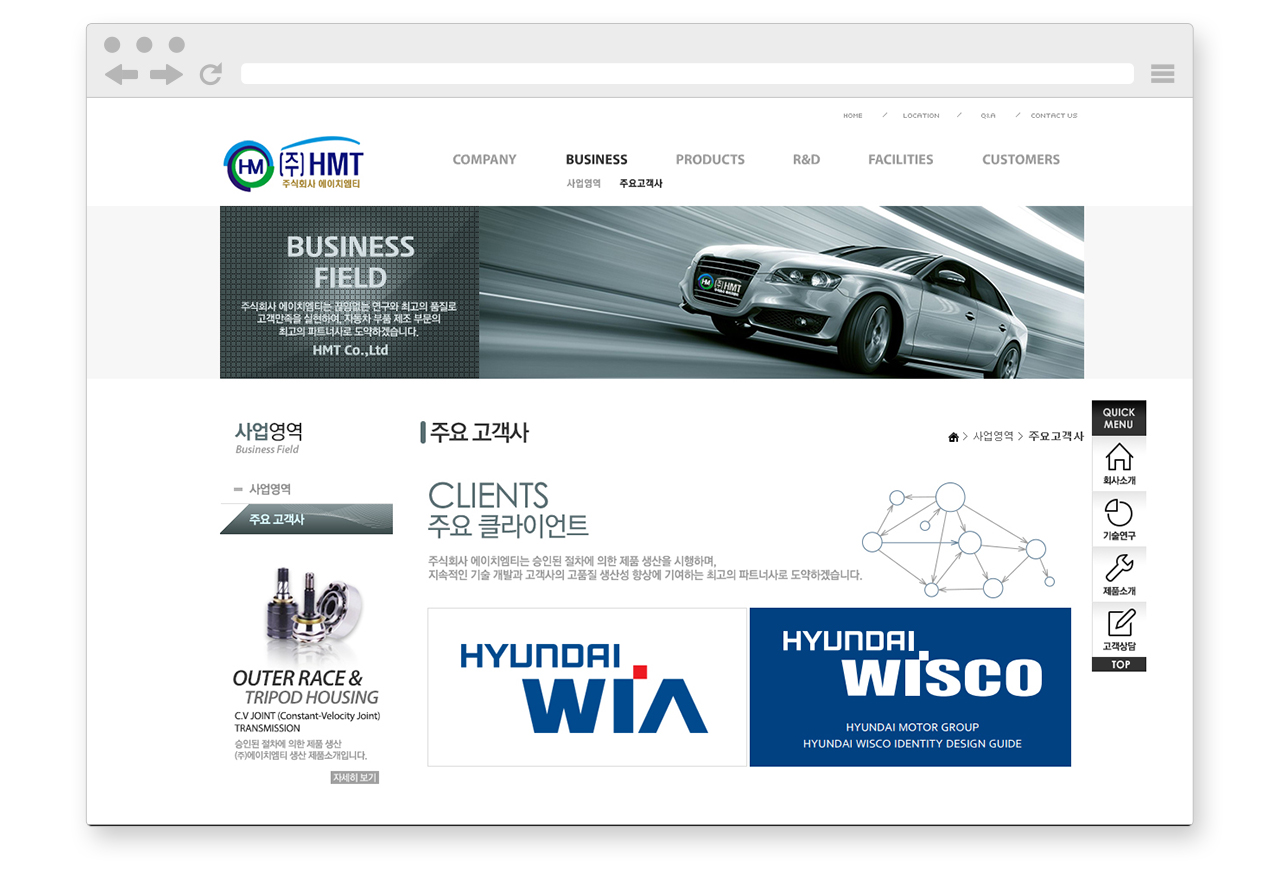Open the LOCATION link in header

coord(920,116)
